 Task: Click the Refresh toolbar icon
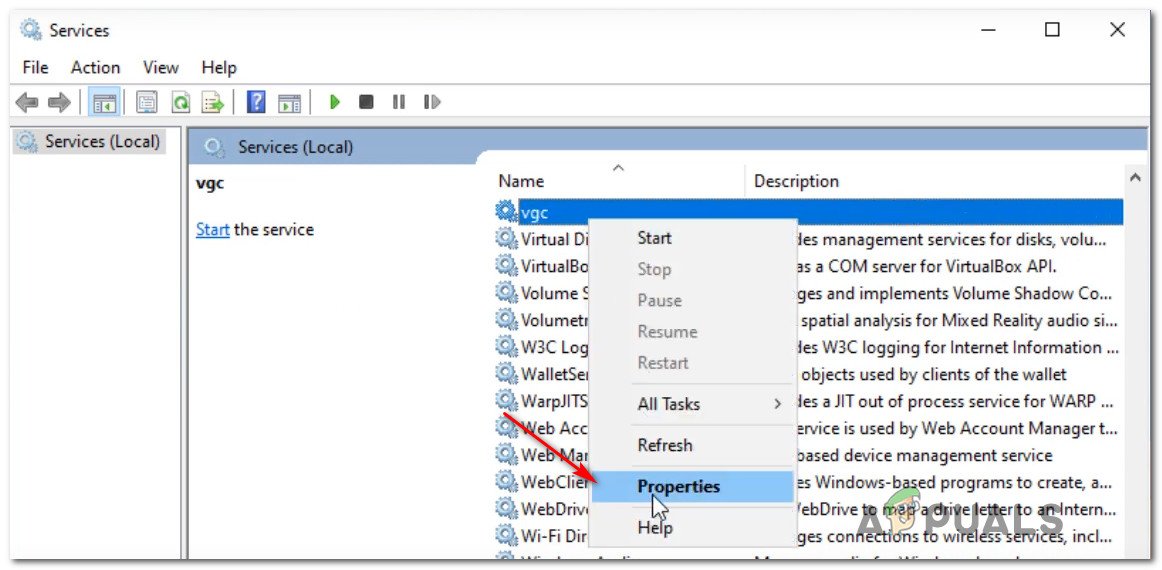tap(180, 102)
